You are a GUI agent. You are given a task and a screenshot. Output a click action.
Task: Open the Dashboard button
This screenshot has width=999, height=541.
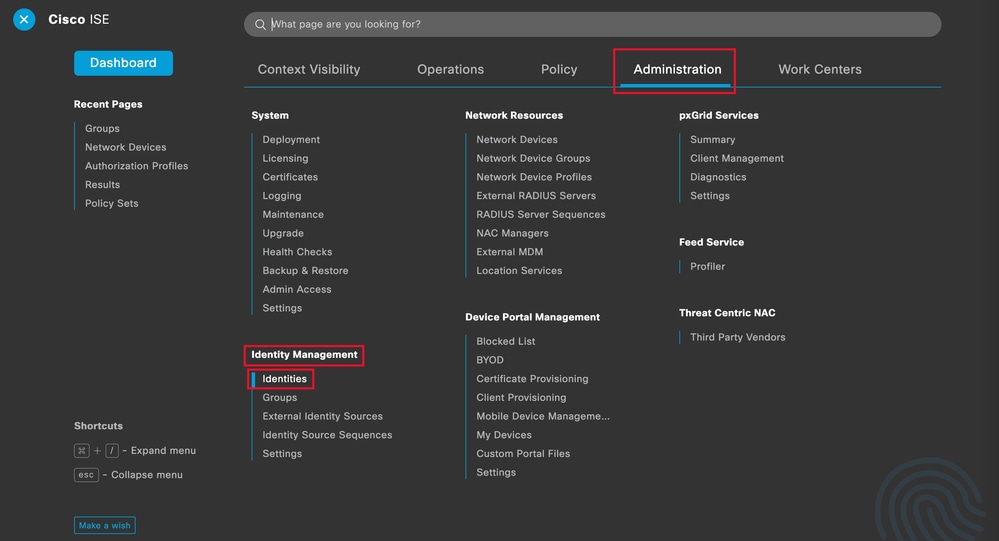click(123, 63)
